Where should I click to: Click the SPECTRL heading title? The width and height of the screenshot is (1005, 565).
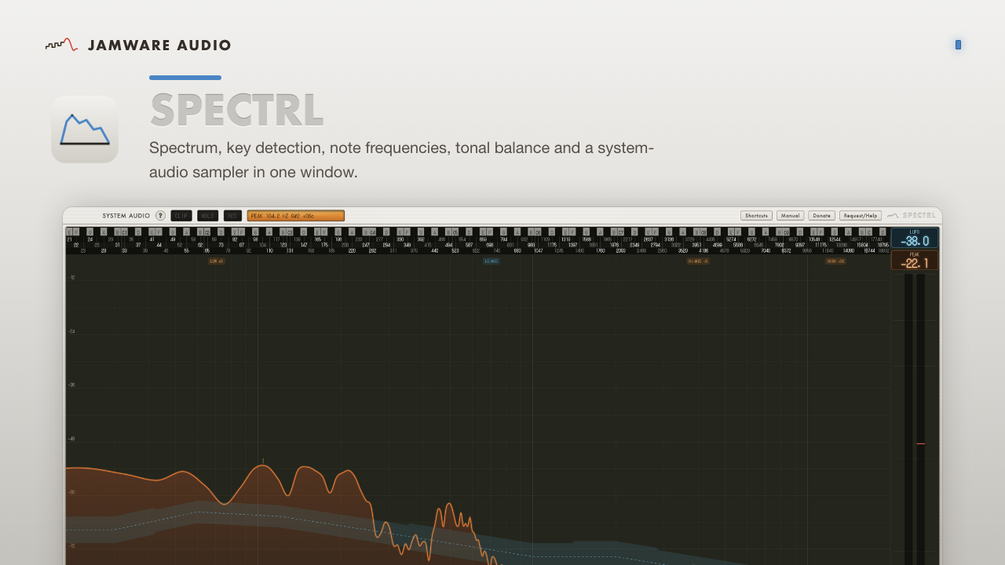(x=237, y=110)
